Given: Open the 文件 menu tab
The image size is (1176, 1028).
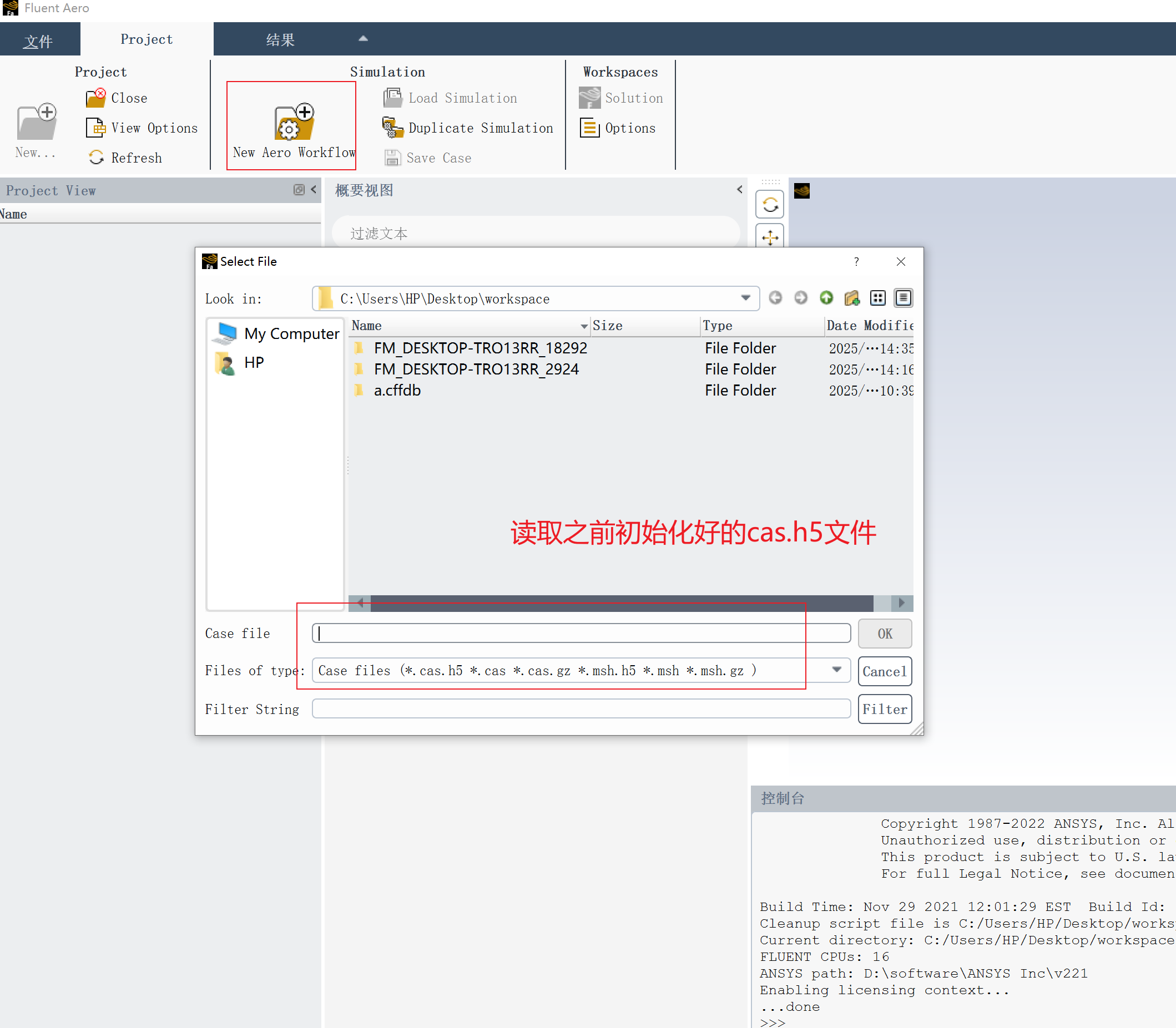Looking at the screenshot, I should click(38, 40).
